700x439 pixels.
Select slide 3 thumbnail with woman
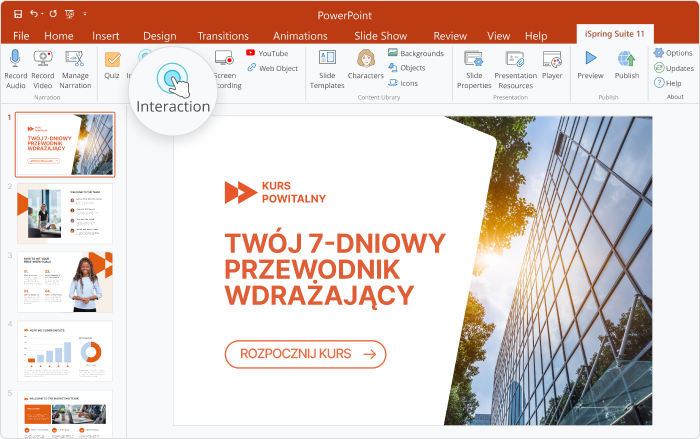click(x=65, y=282)
